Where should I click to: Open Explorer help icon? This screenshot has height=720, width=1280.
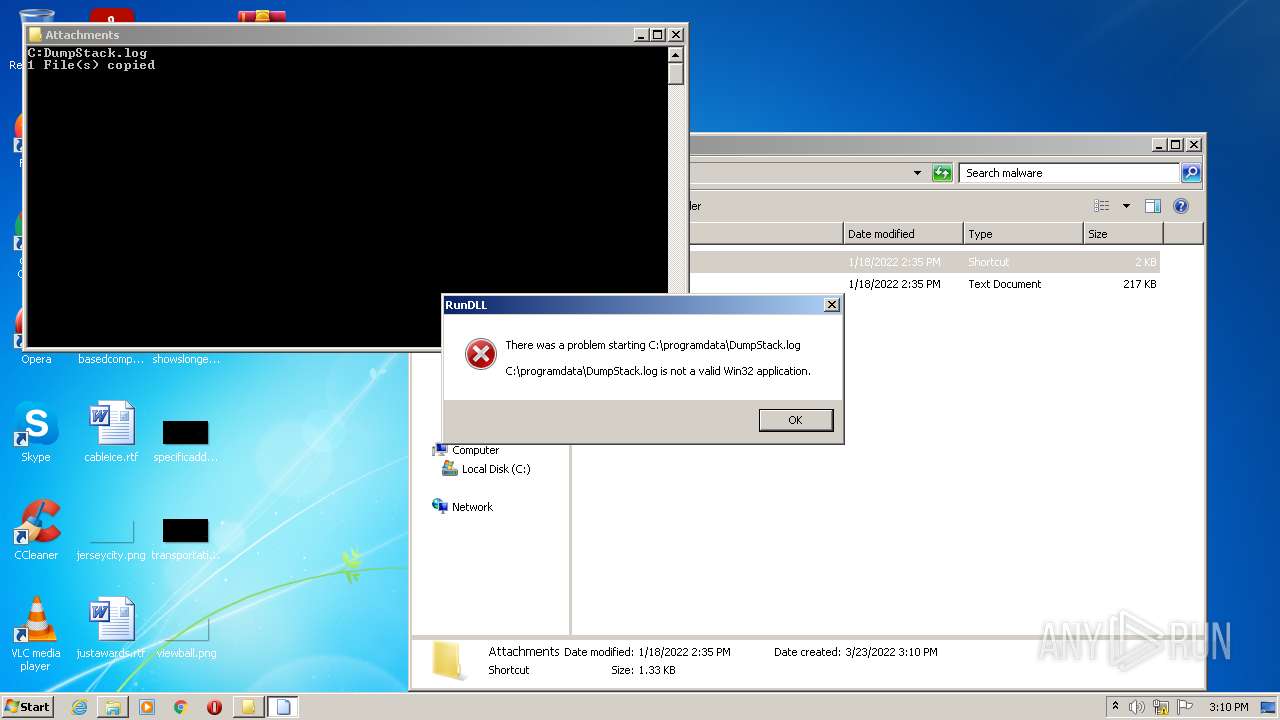click(x=1180, y=206)
